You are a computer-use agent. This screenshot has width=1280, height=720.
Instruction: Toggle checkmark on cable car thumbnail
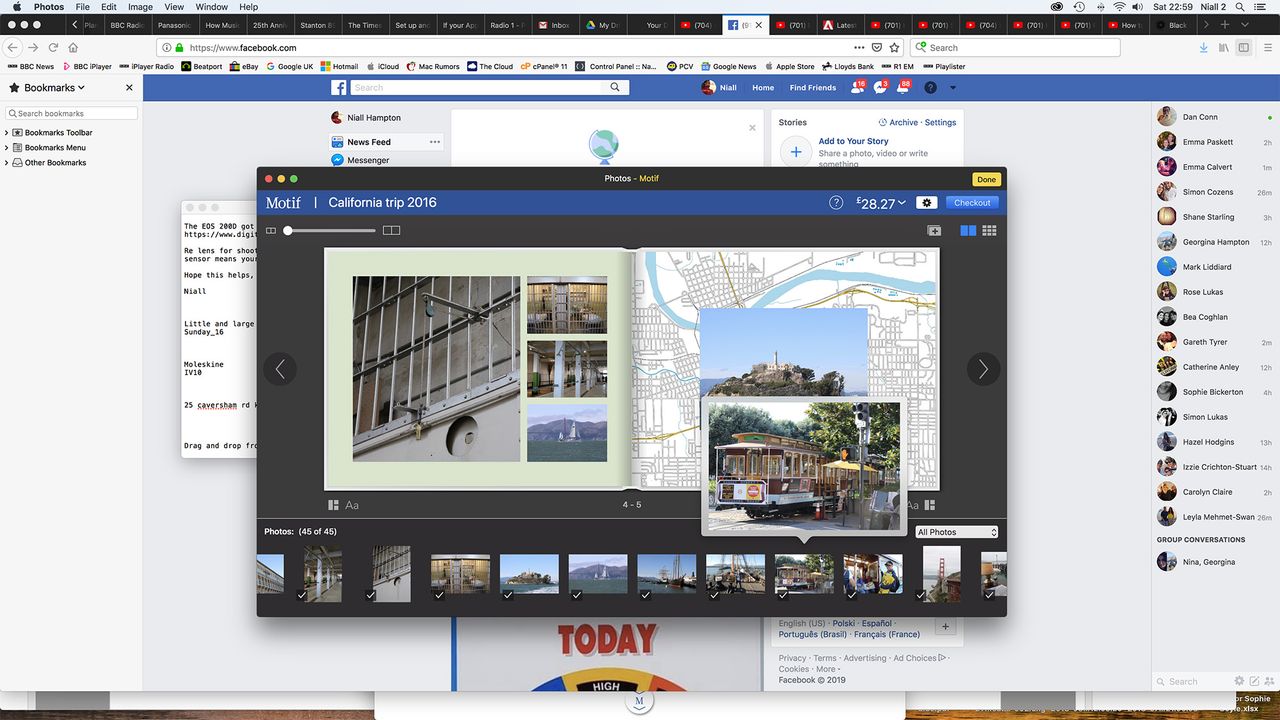coord(783,595)
